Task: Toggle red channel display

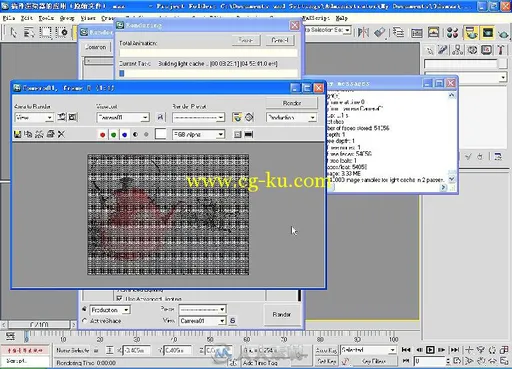Action: coord(103,135)
